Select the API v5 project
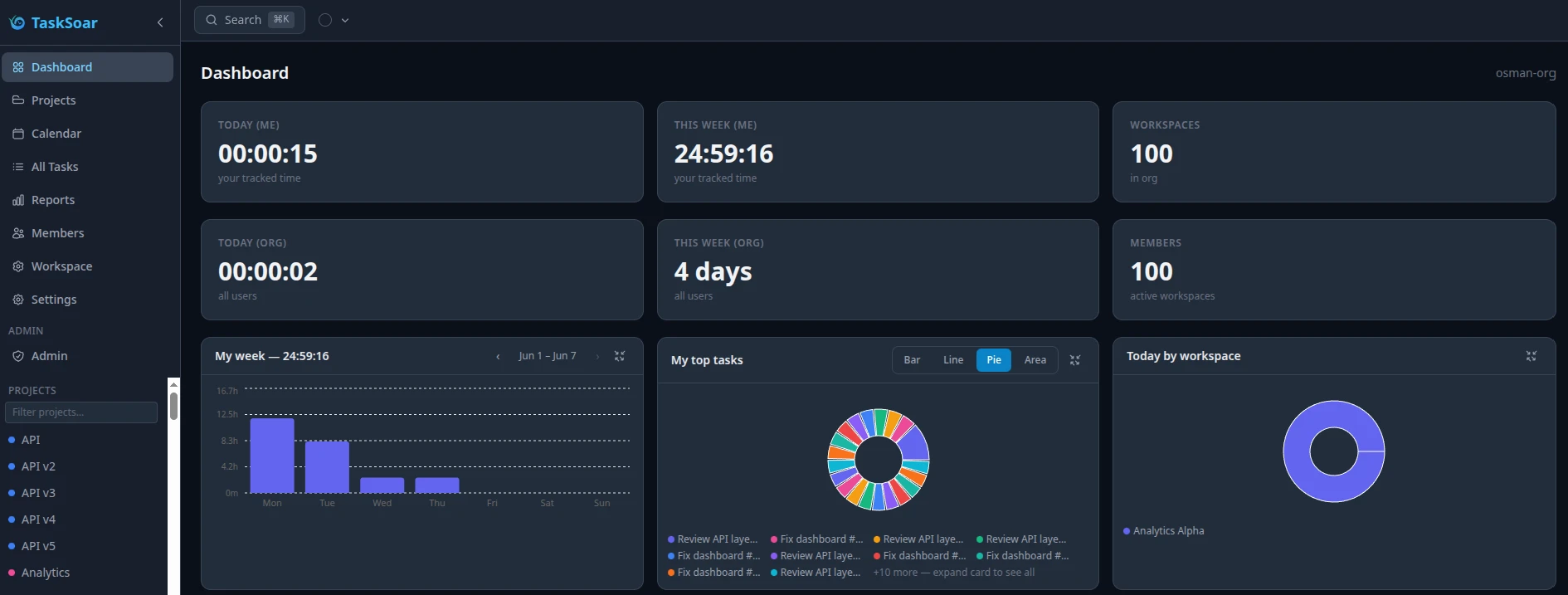Viewport: 1568px width, 595px height. [83, 546]
